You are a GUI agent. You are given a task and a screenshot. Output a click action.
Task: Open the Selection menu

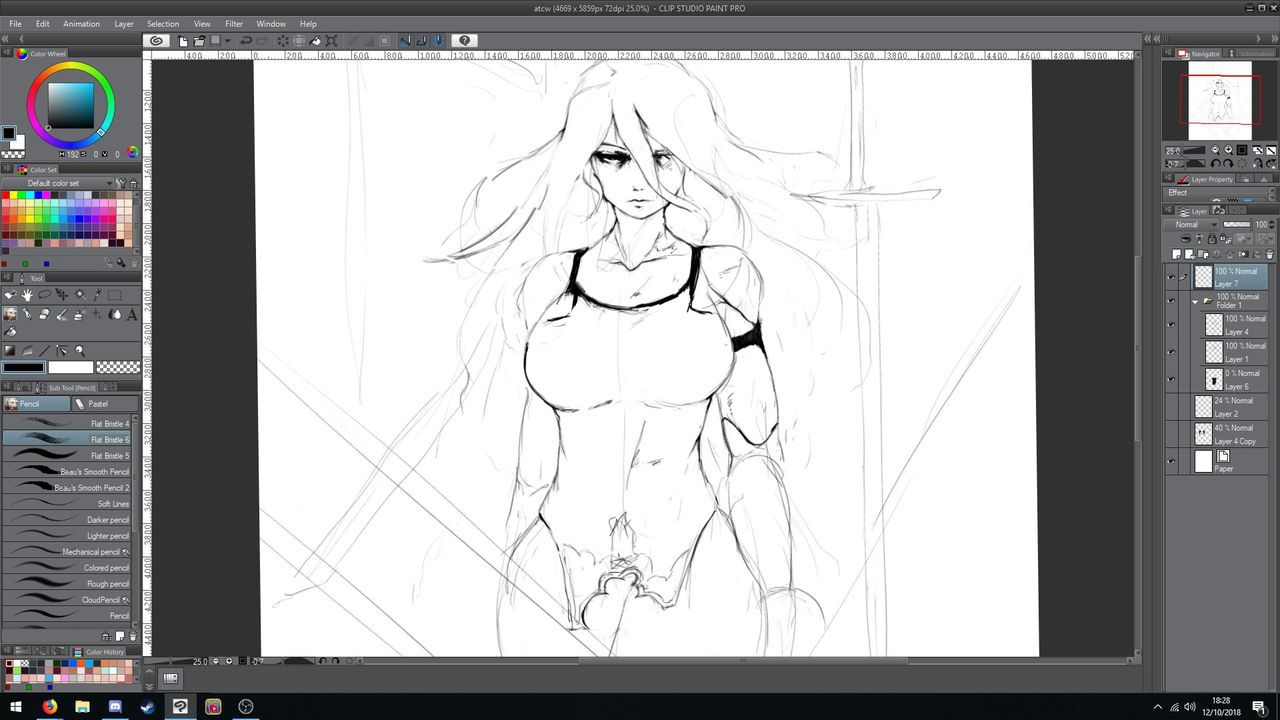coord(163,24)
